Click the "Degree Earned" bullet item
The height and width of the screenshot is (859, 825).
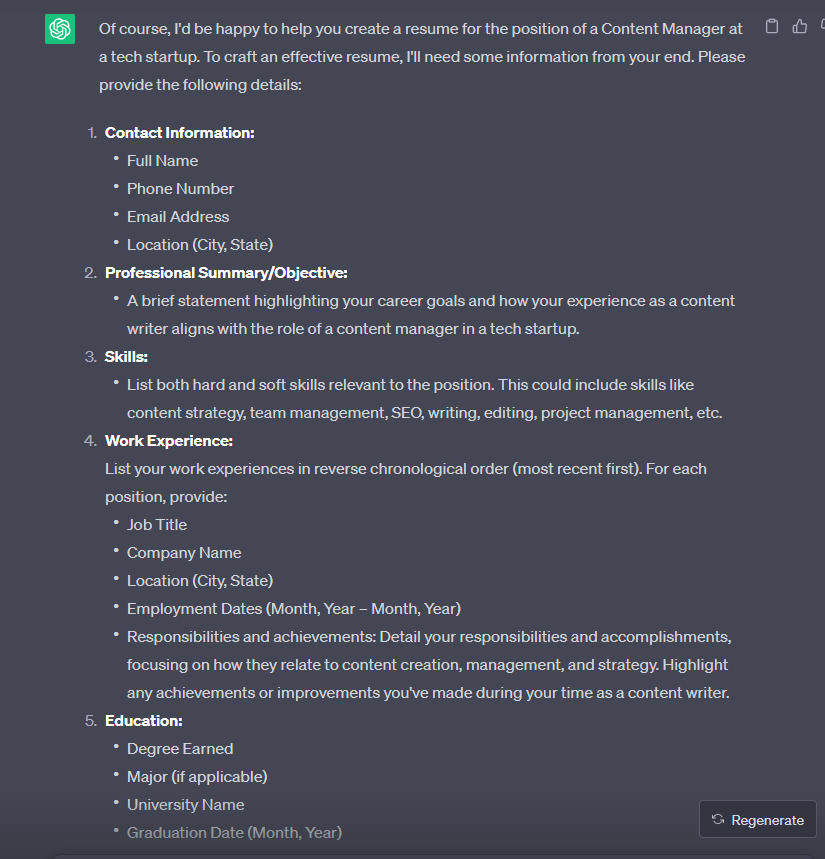[180, 748]
